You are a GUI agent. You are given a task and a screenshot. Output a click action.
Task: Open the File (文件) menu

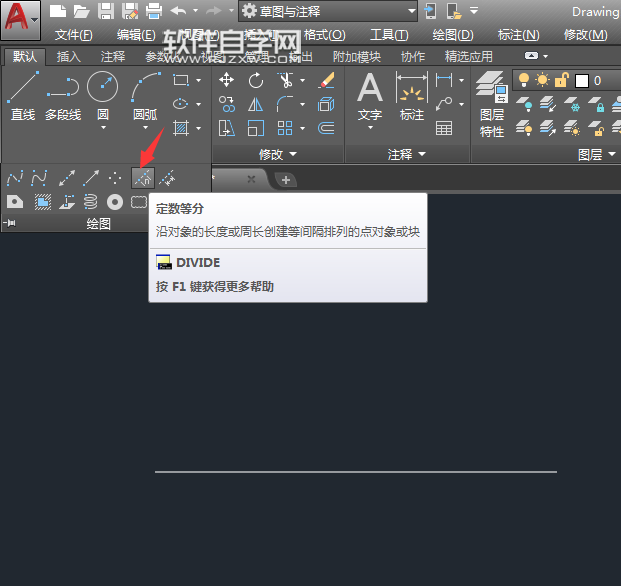click(x=74, y=35)
